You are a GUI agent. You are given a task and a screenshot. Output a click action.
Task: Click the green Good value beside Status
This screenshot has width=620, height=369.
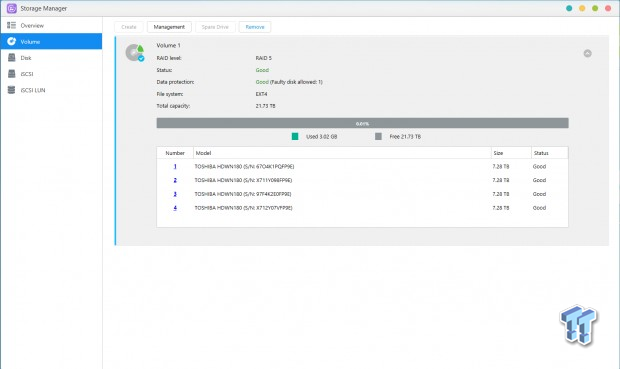[262, 70]
